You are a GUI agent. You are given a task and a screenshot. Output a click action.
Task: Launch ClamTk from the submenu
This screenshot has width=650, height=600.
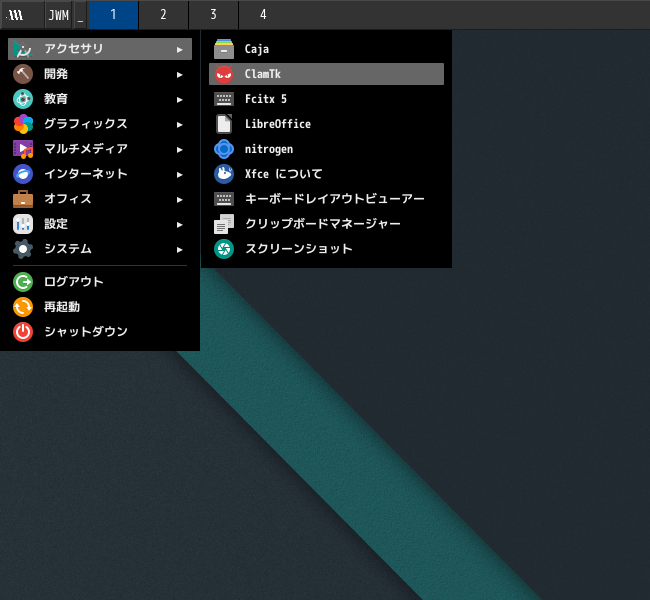[x=326, y=74]
